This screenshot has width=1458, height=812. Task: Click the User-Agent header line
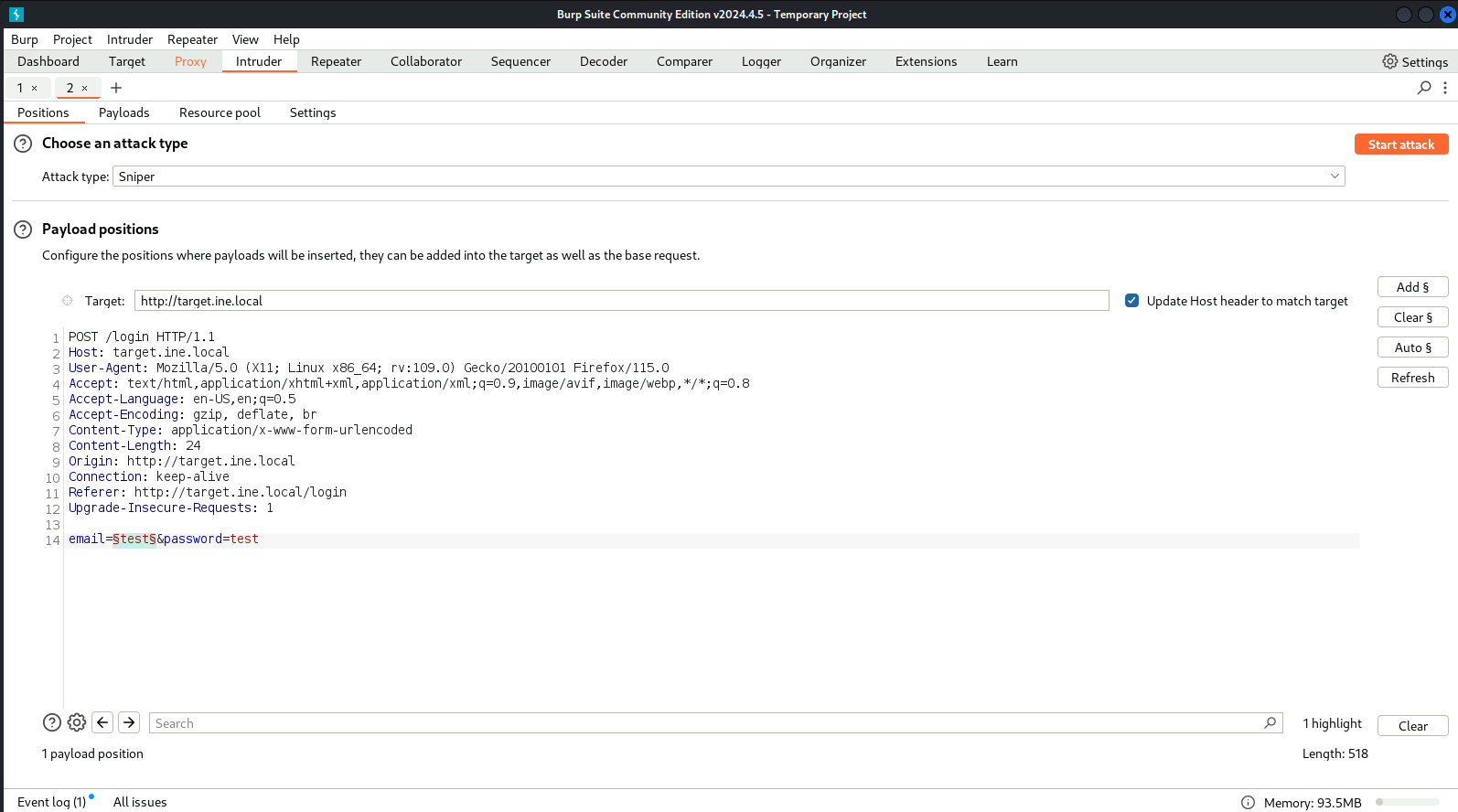click(369, 369)
